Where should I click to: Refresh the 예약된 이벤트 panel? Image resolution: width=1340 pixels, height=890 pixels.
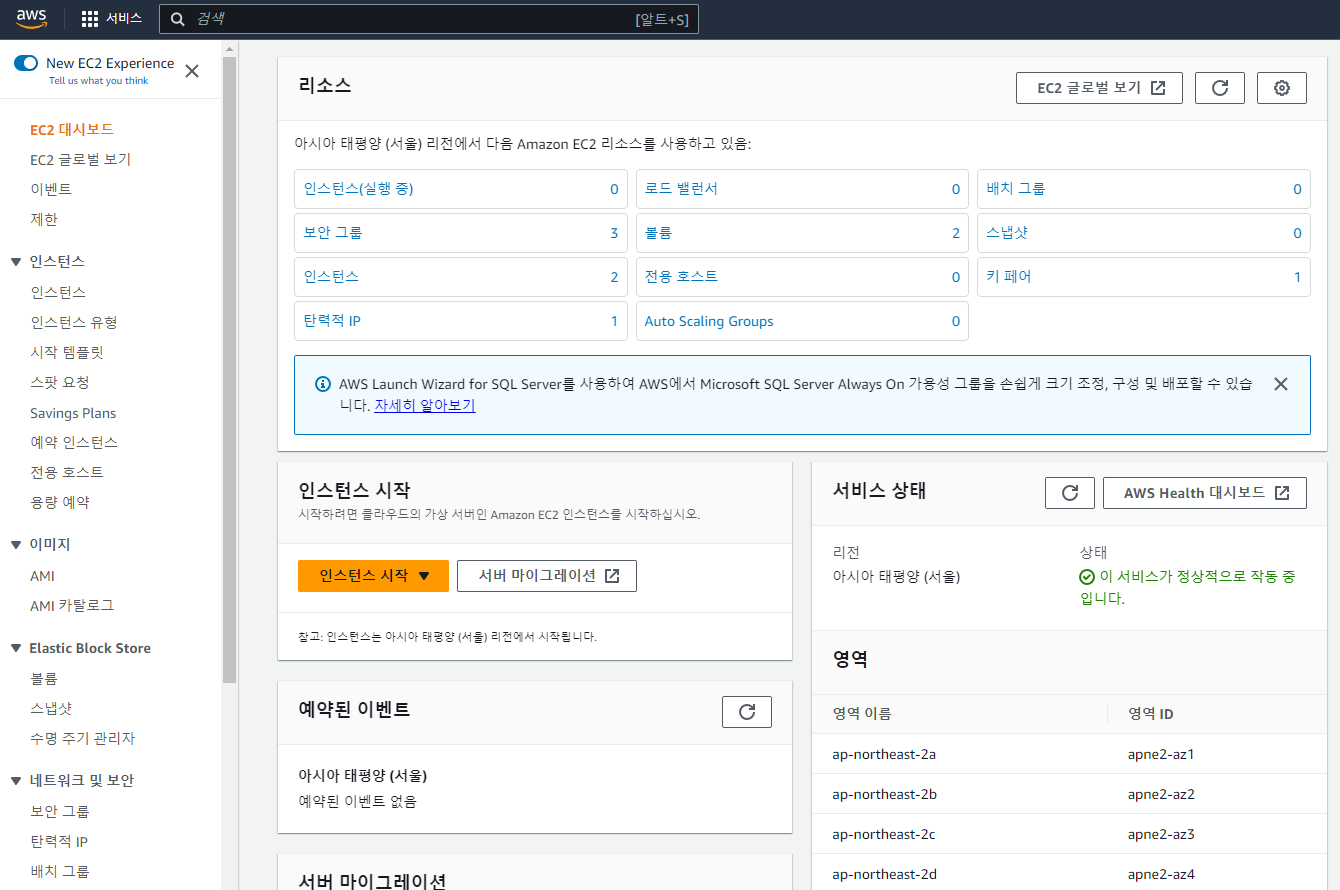coord(747,712)
